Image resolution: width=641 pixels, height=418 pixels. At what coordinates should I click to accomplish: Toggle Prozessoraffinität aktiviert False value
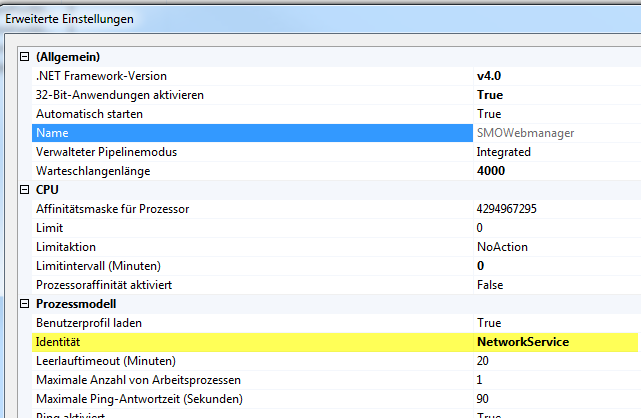[x=490, y=285]
